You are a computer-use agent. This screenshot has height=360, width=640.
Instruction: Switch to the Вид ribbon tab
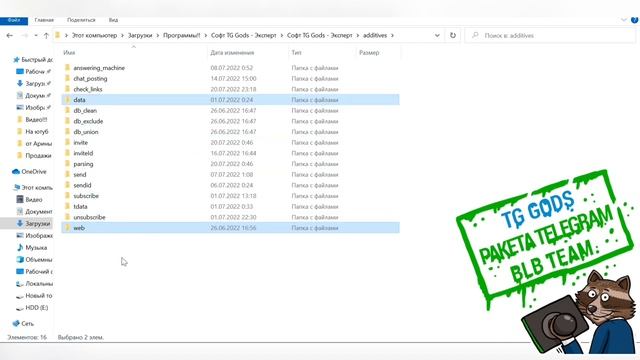tap(113, 20)
